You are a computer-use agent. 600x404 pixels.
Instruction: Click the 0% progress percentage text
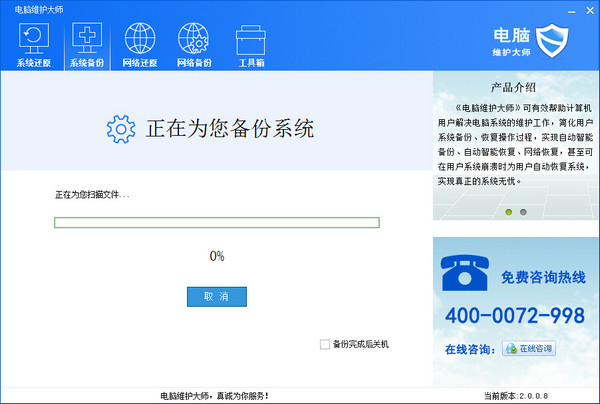tap(217, 256)
